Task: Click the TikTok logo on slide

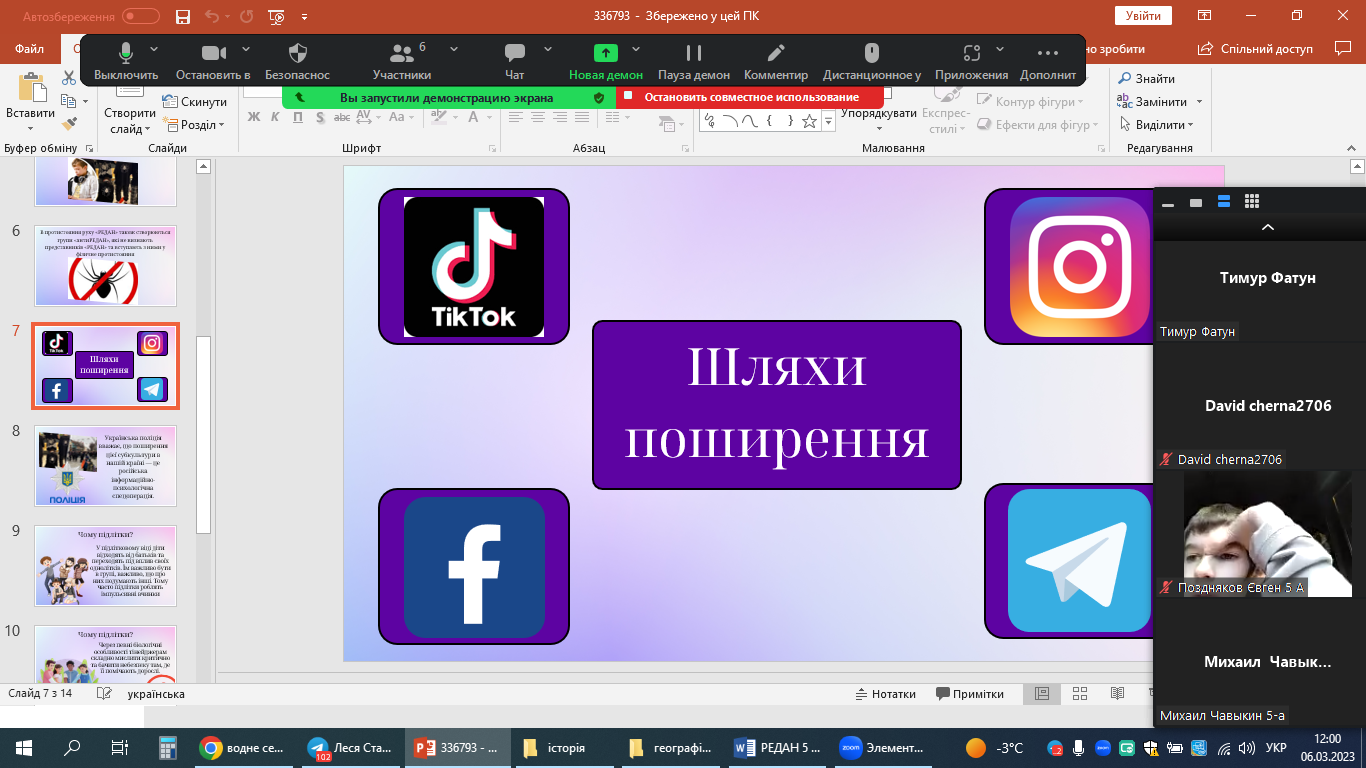Action: [474, 266]
